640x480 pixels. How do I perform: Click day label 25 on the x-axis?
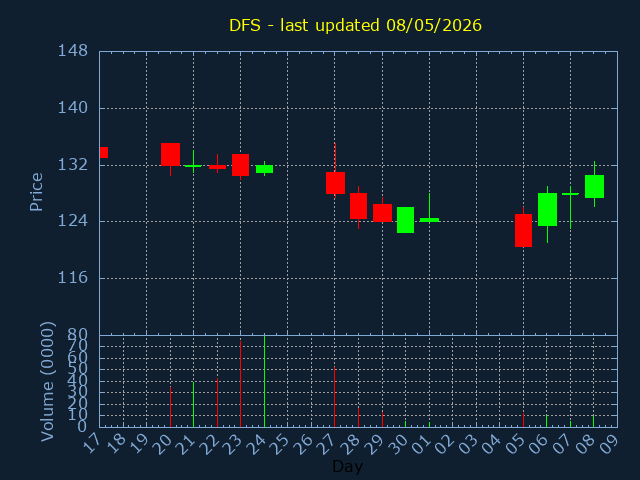[282, 444]
